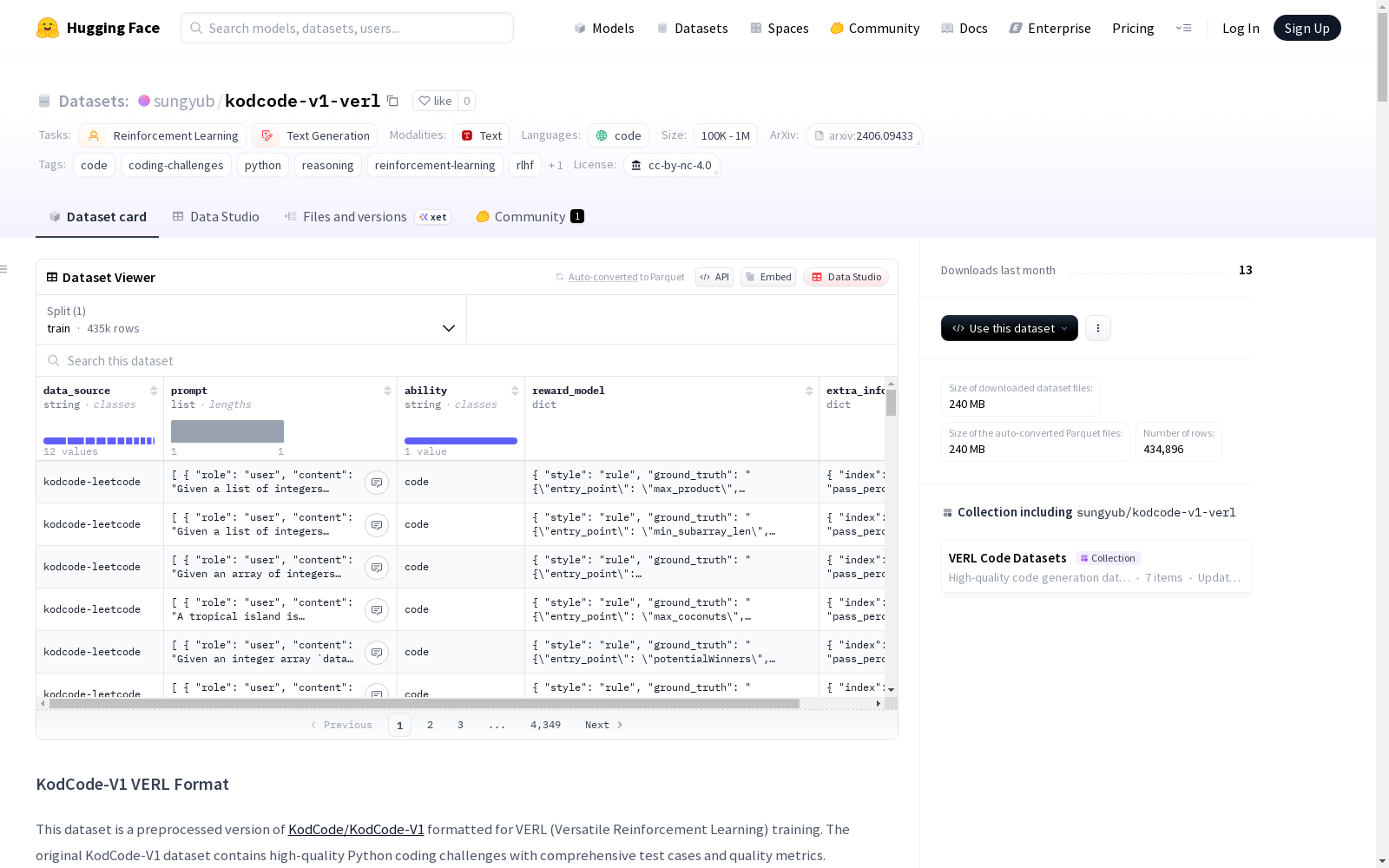Click the data_source class distribution bars
Screen dimensions: 1389x868
pyautogui.click(x=99, y=441)
